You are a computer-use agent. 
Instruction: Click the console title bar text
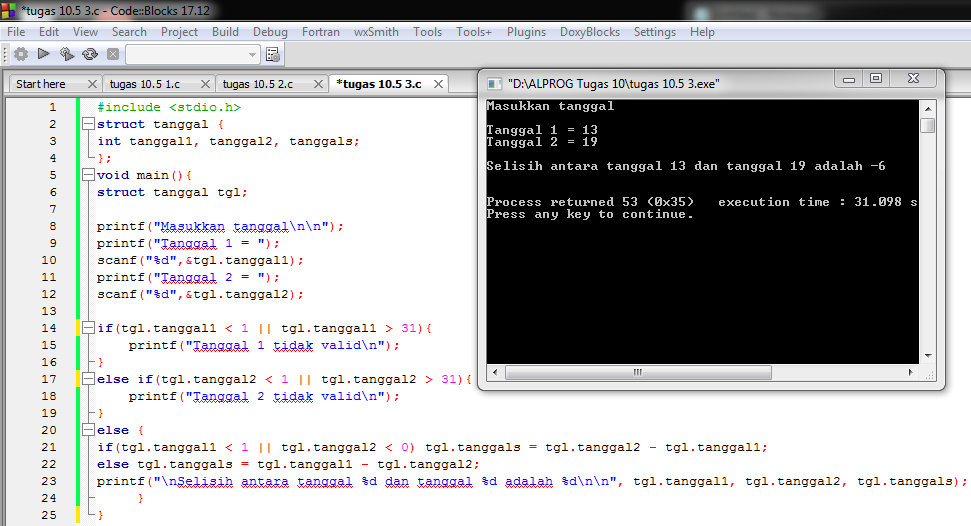point(614,84)
